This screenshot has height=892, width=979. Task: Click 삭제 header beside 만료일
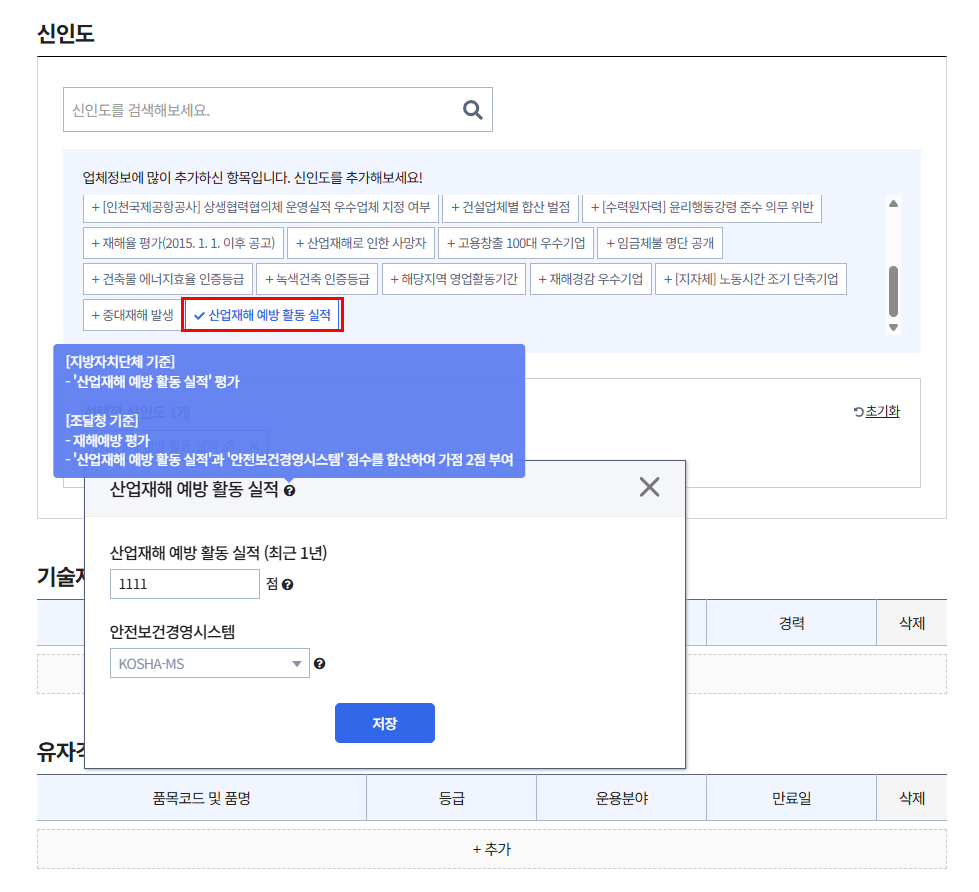click(912, 798)
